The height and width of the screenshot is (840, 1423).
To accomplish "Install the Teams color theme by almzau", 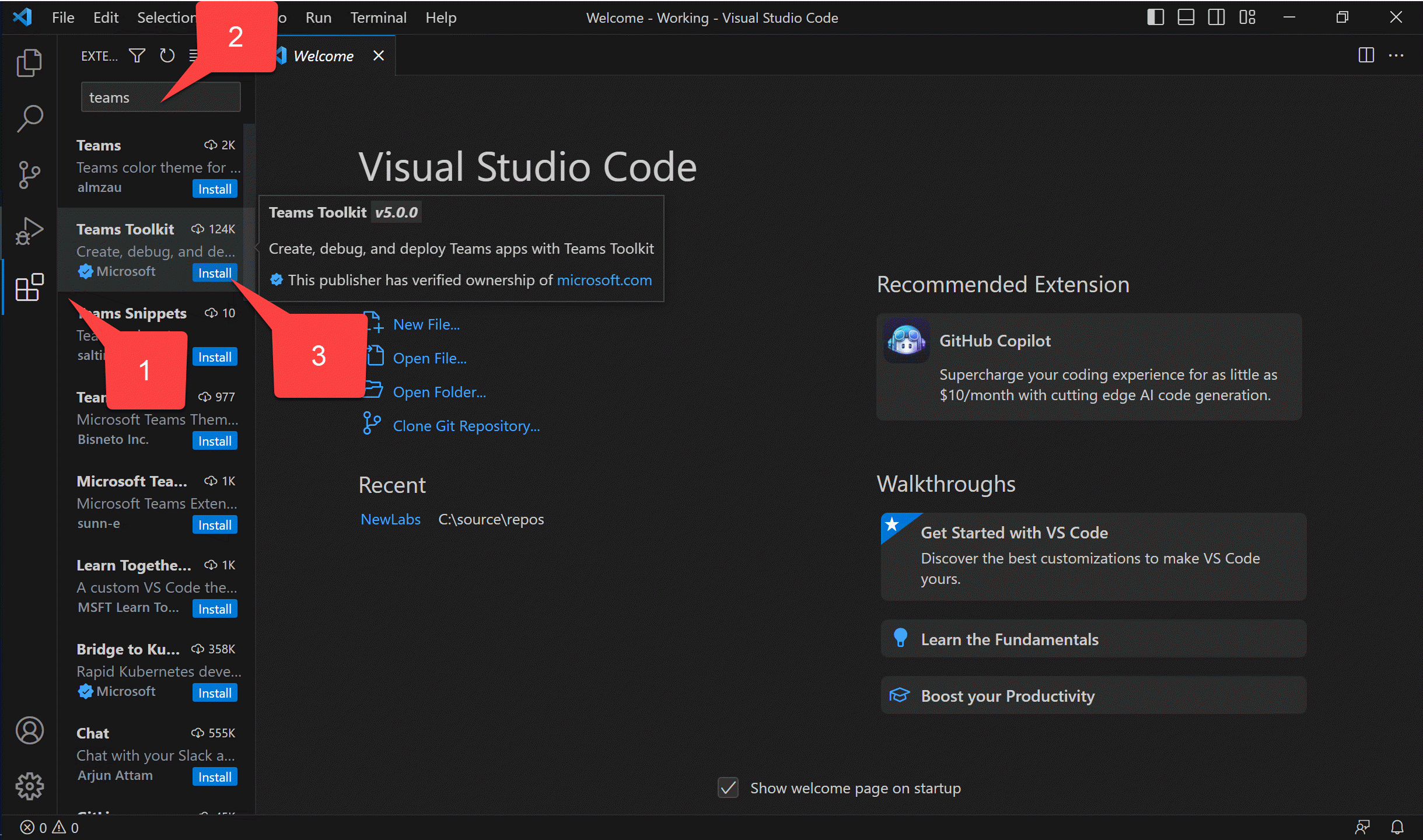I will click(215, 189).
